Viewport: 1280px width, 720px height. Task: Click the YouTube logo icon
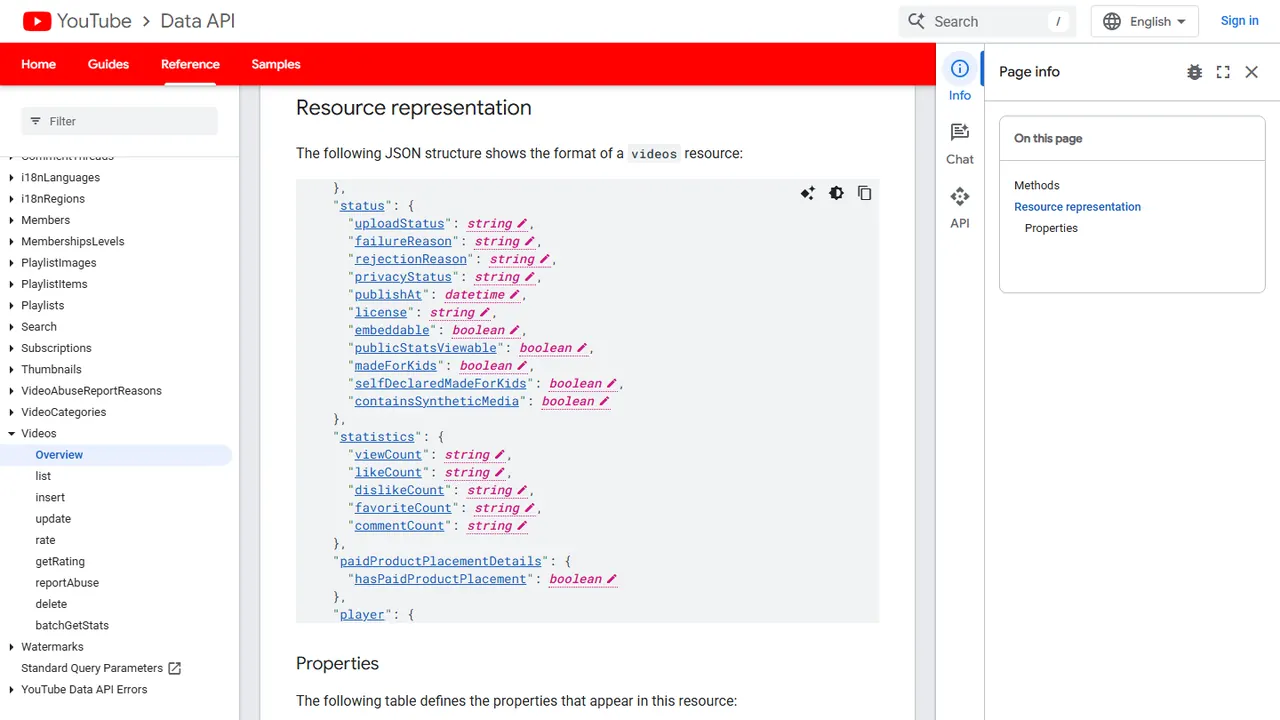click(37, 21)
